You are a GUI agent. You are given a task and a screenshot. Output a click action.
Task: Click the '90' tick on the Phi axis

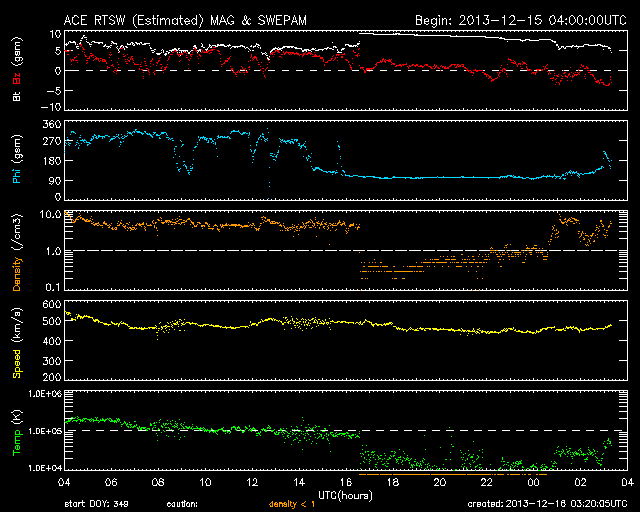pyautogui.click(x=55, y=180)
